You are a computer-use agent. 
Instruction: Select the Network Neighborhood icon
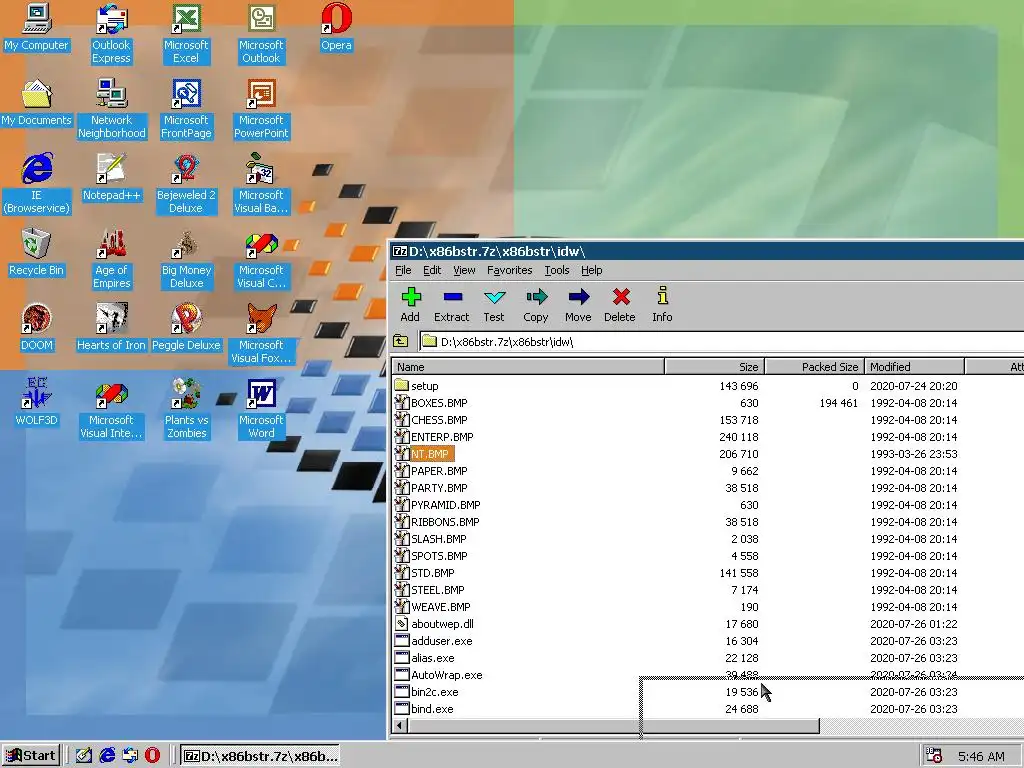pyautogui.click(x=112, y=108)
